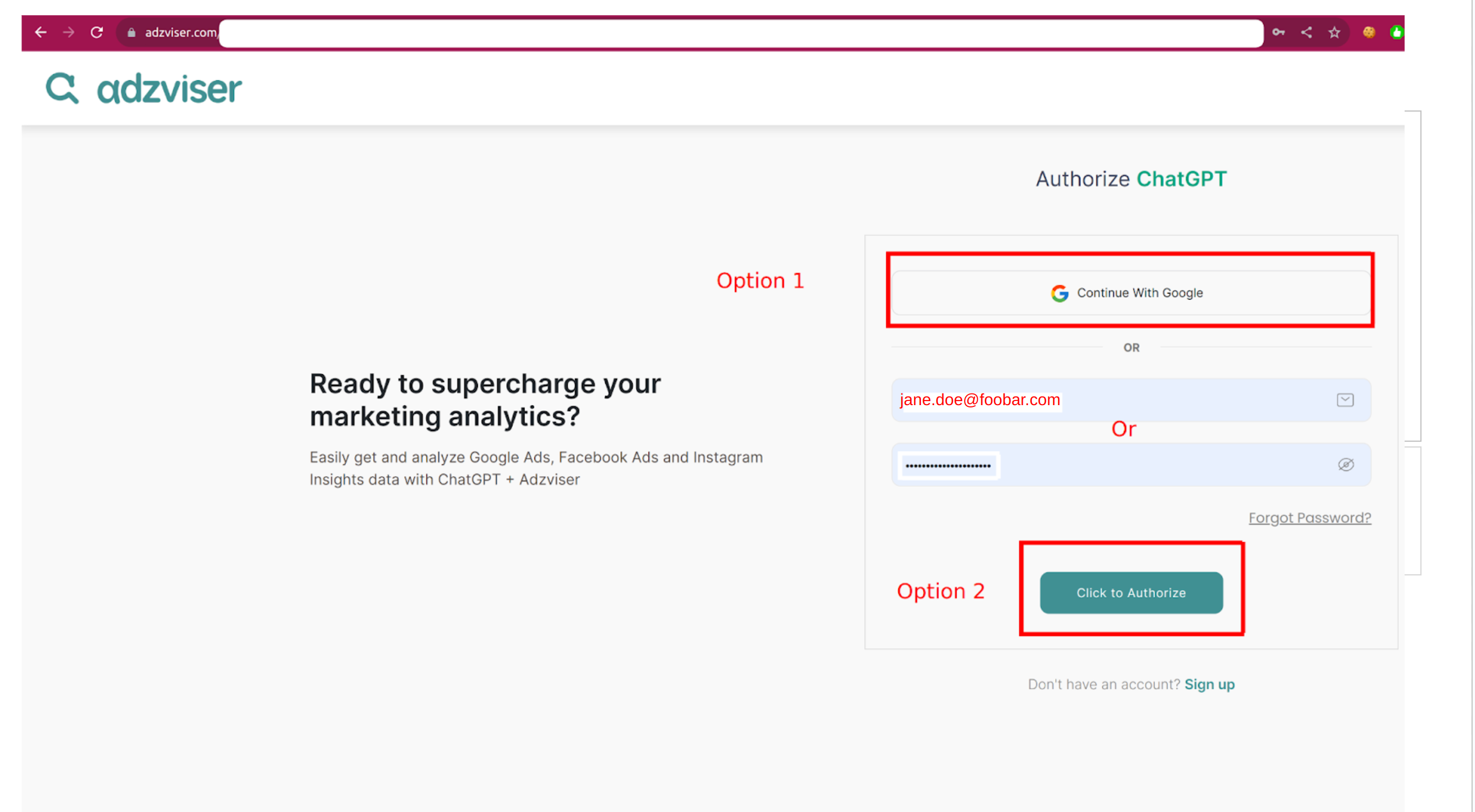The height and width of the screenshot is (812, 1475).
Task: Click the Google G logo on the sign-in button
Action: pos(1059,293)
